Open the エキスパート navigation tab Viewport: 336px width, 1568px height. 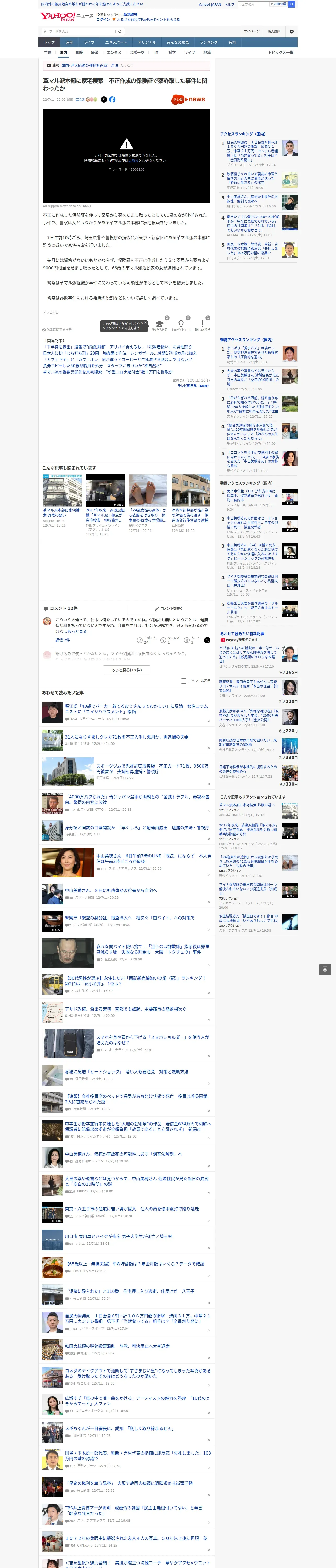116,43
